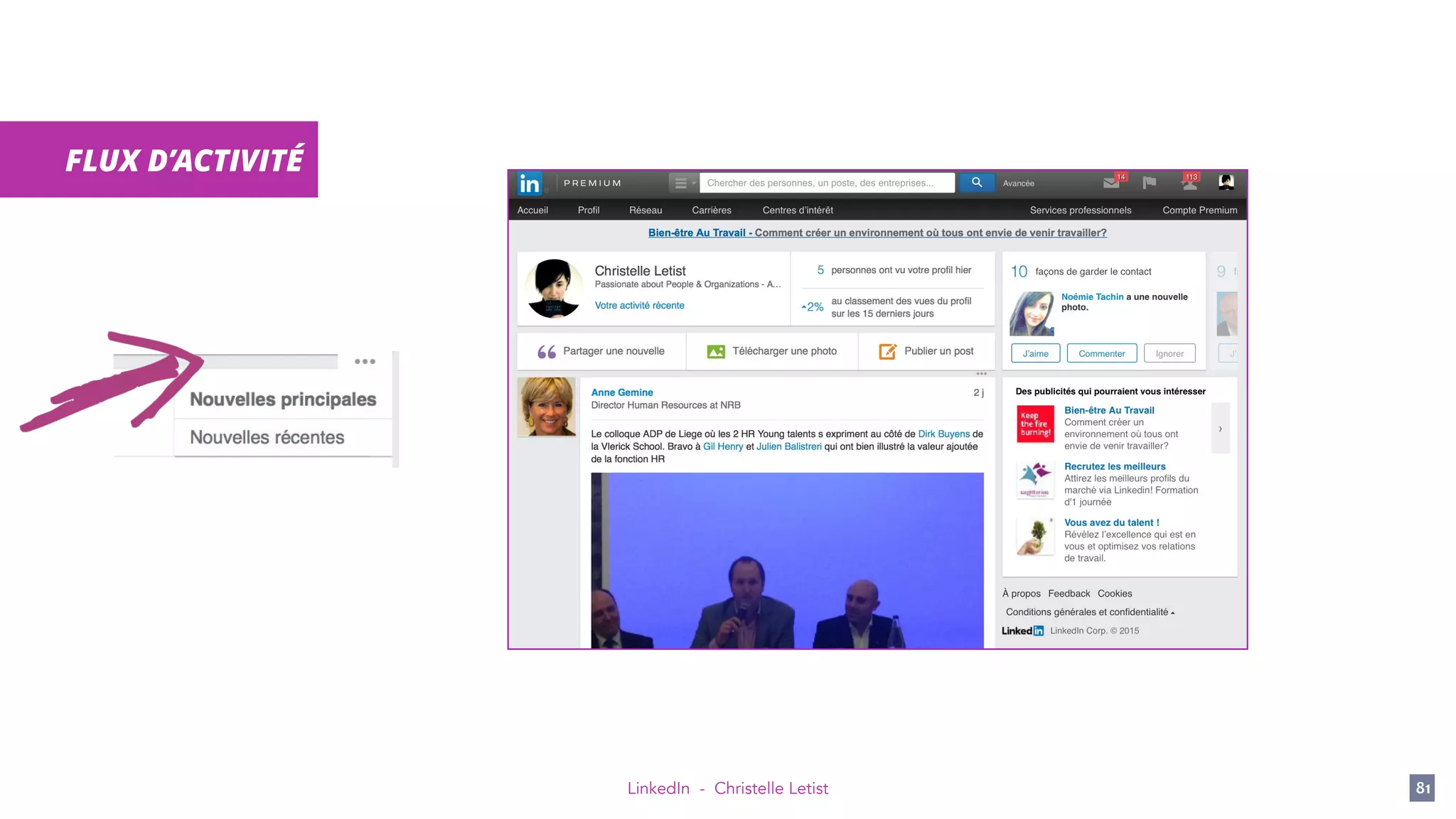Open Centres d'intérêt menu
Viewport: 1456px width, 819px height.
(798, 210)
